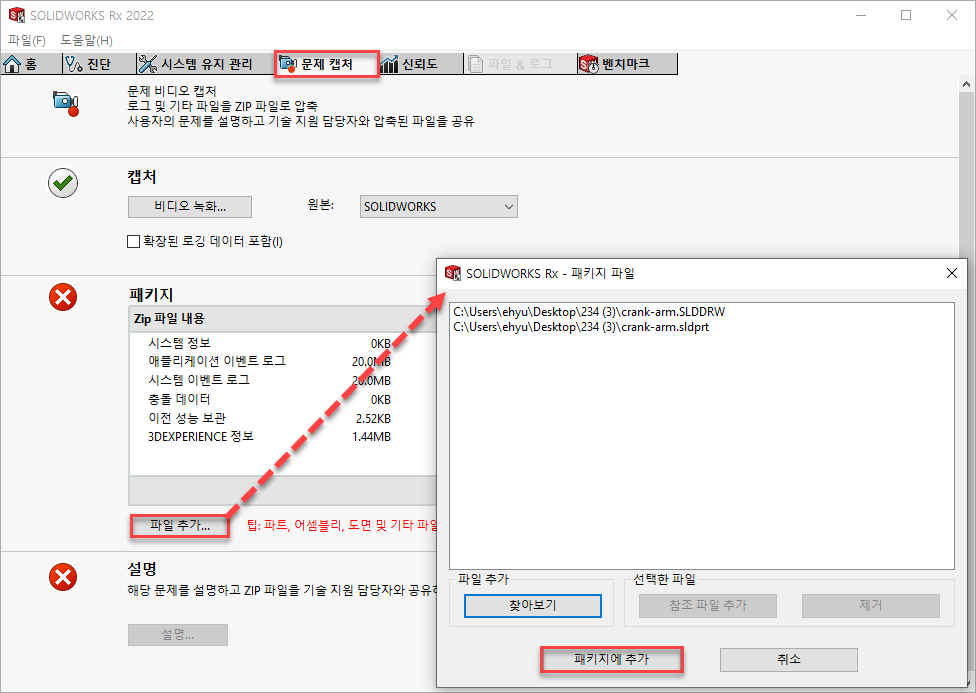Select the 문제 캡처 tab
Viewport: 976px width, 693px height.
(x=327, y=64)
